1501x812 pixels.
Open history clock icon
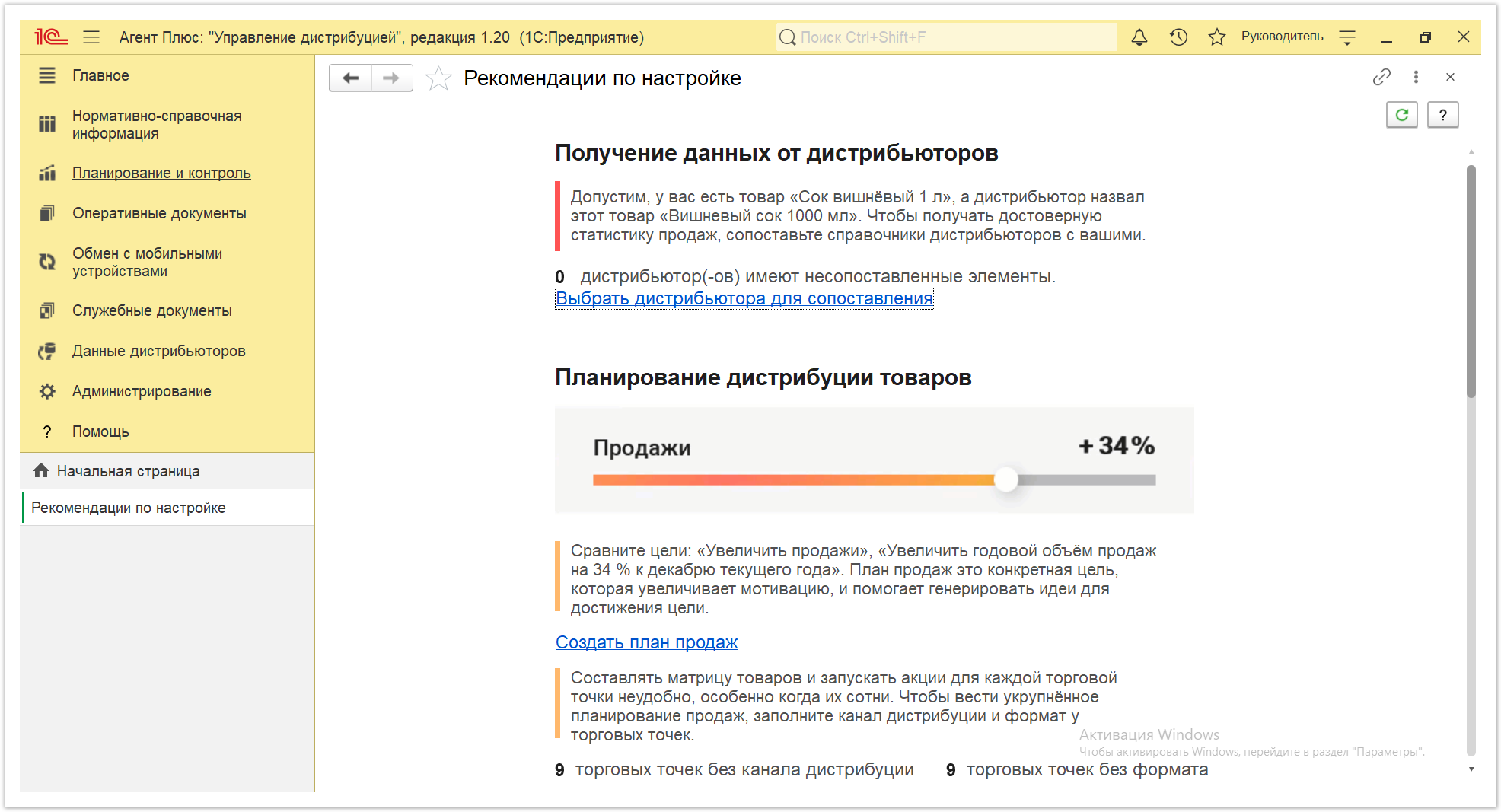click(1178, 37)
